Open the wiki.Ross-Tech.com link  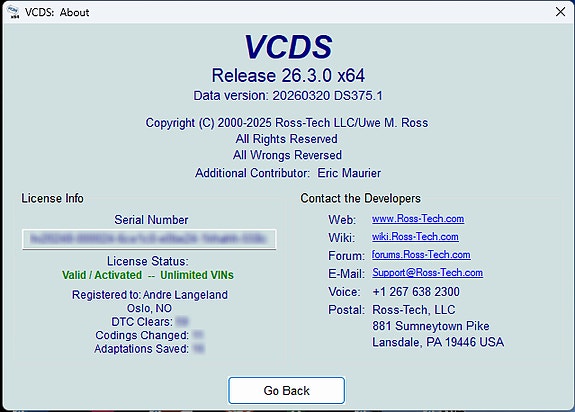[415, 237]
